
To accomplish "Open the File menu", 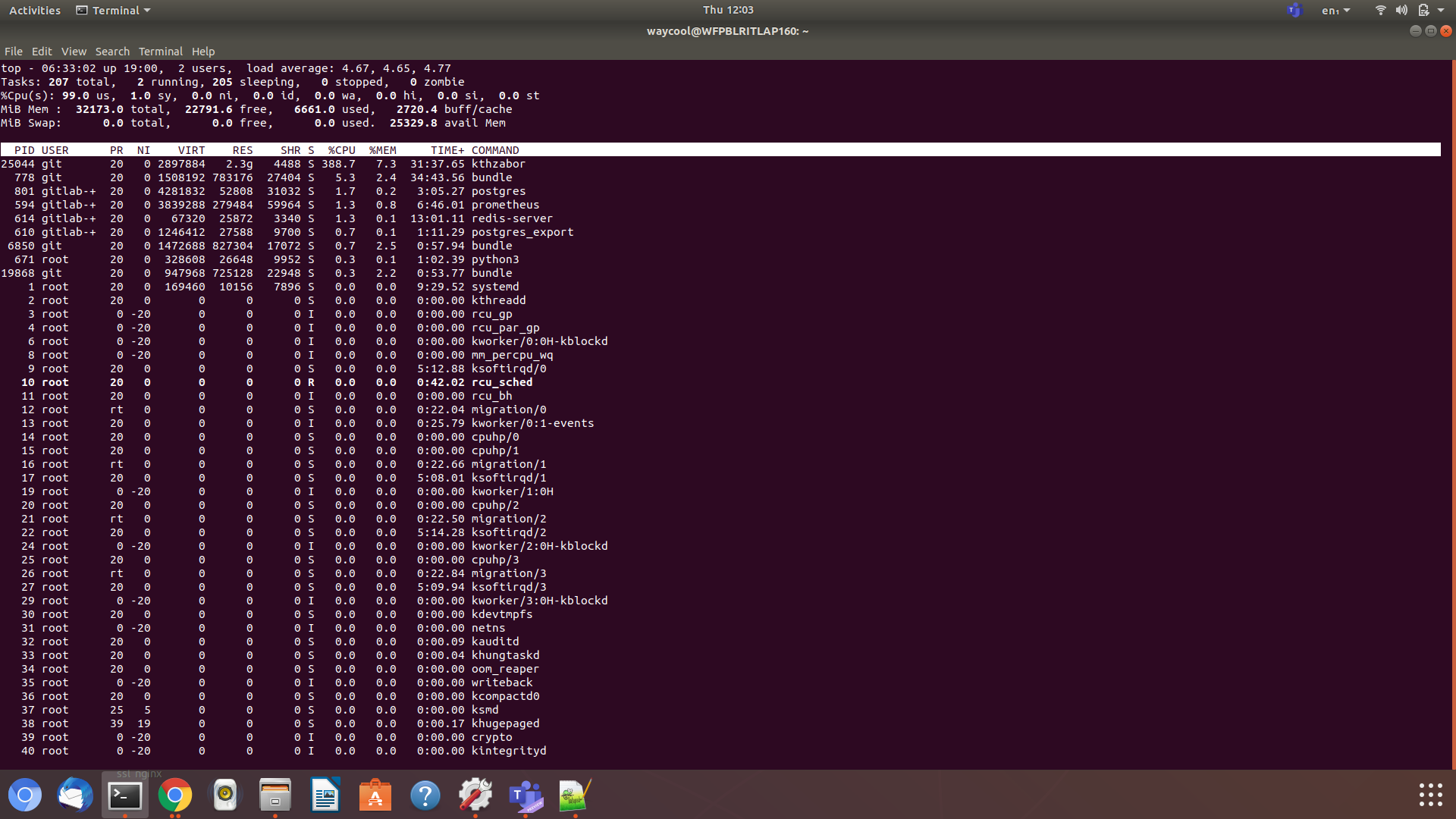I will click(x=14, y=52).
